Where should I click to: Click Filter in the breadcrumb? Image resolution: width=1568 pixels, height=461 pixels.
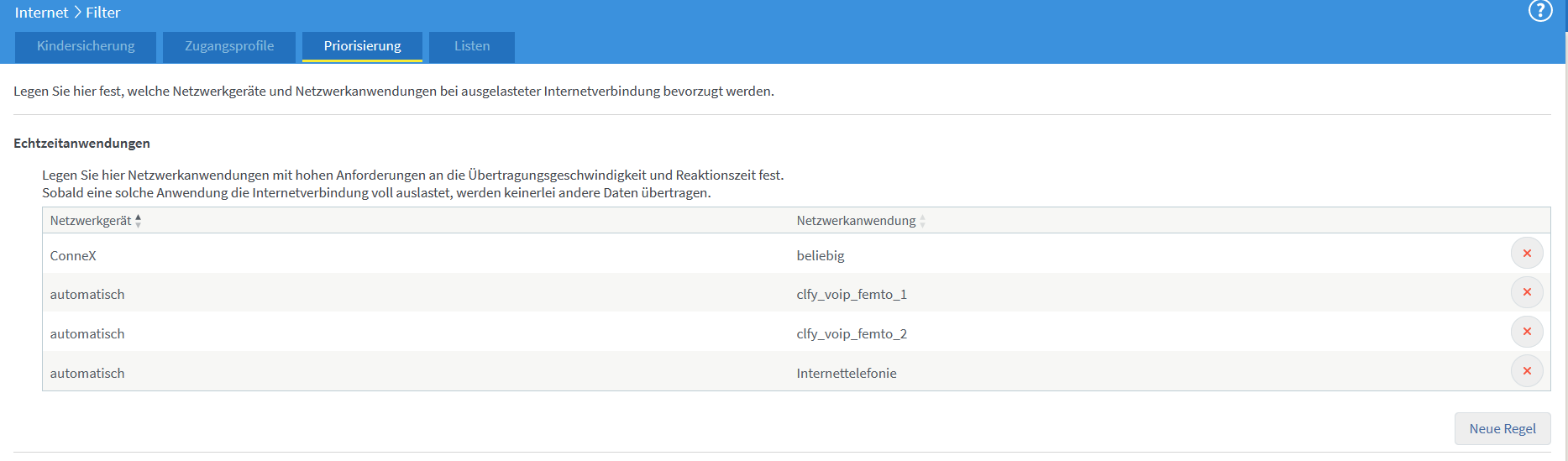coord(102,13)
